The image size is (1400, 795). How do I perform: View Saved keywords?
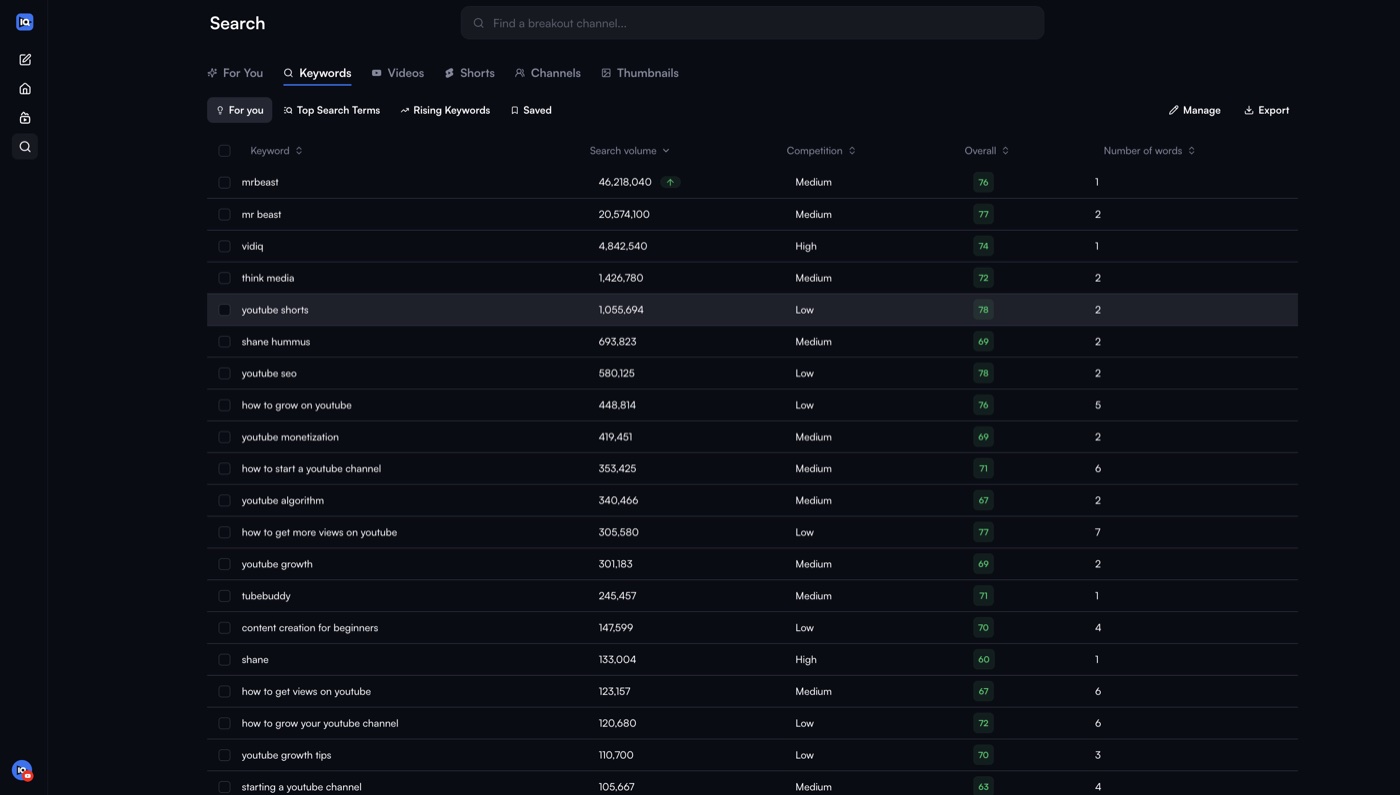tap(531, 110)
